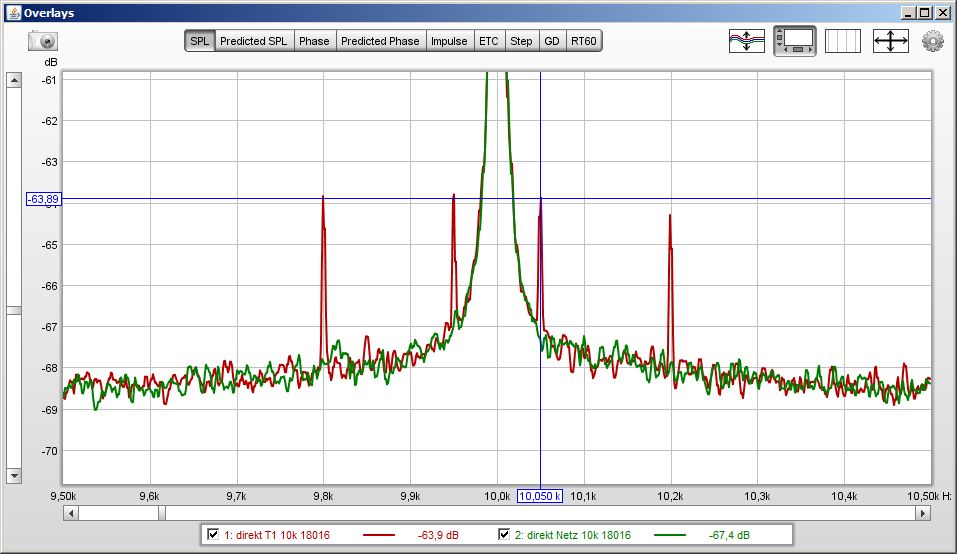Fit data to window with arrows icon

tap(890, 41)
